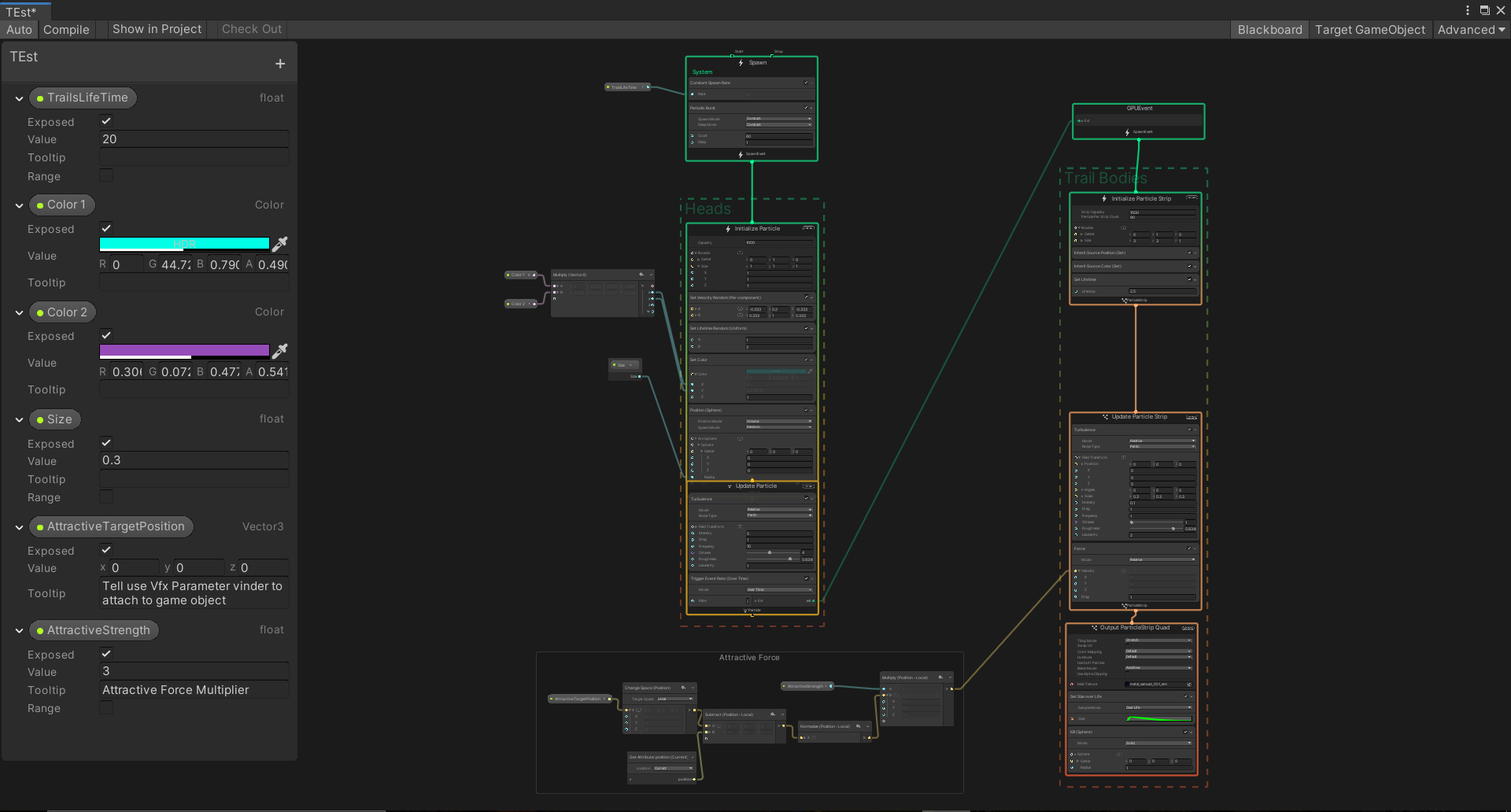Viewport: 1511px width, 812px height.
Task: Click the Output ParticleStrip Quad icon
Action: click(x=1094, y=628)
